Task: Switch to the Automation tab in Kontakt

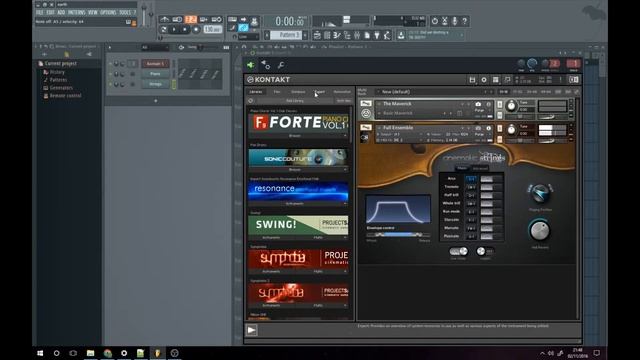Action: [x=342, y=92]
